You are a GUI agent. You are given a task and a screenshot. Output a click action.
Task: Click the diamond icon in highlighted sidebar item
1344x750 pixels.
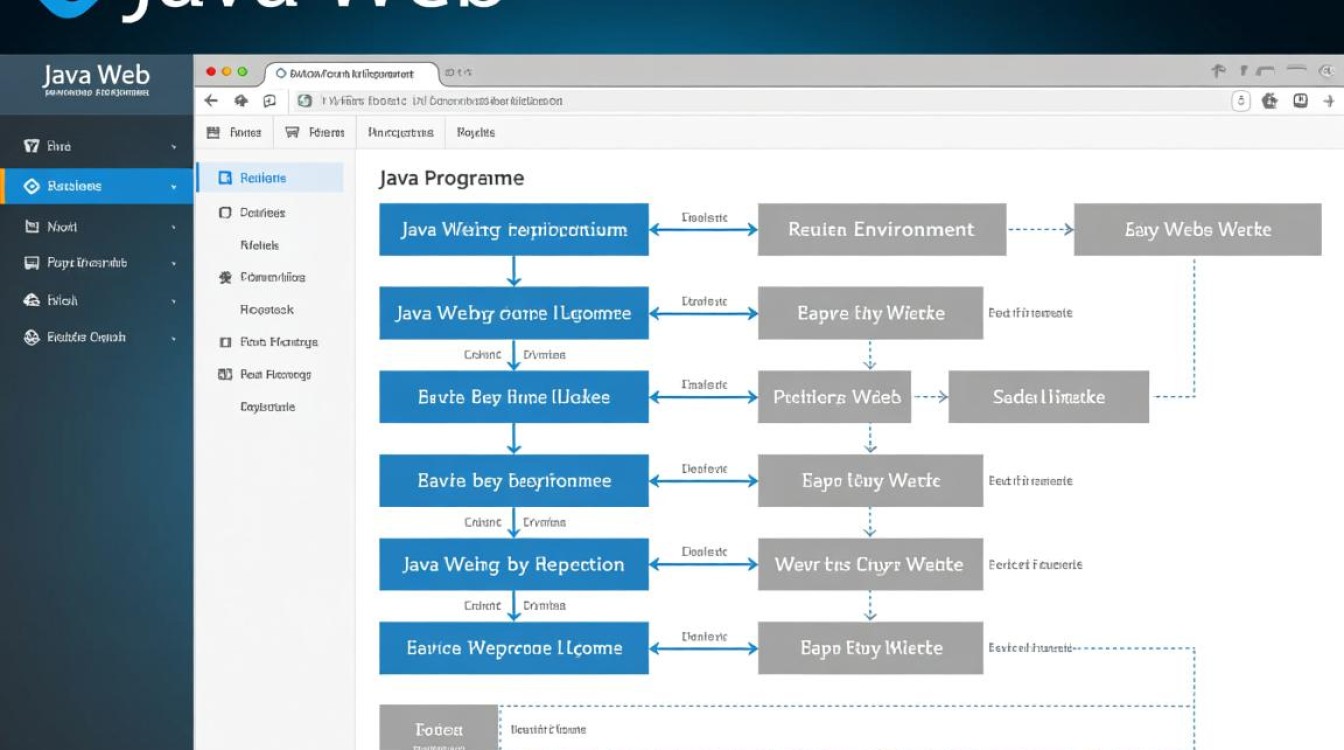tap(31, 186)
